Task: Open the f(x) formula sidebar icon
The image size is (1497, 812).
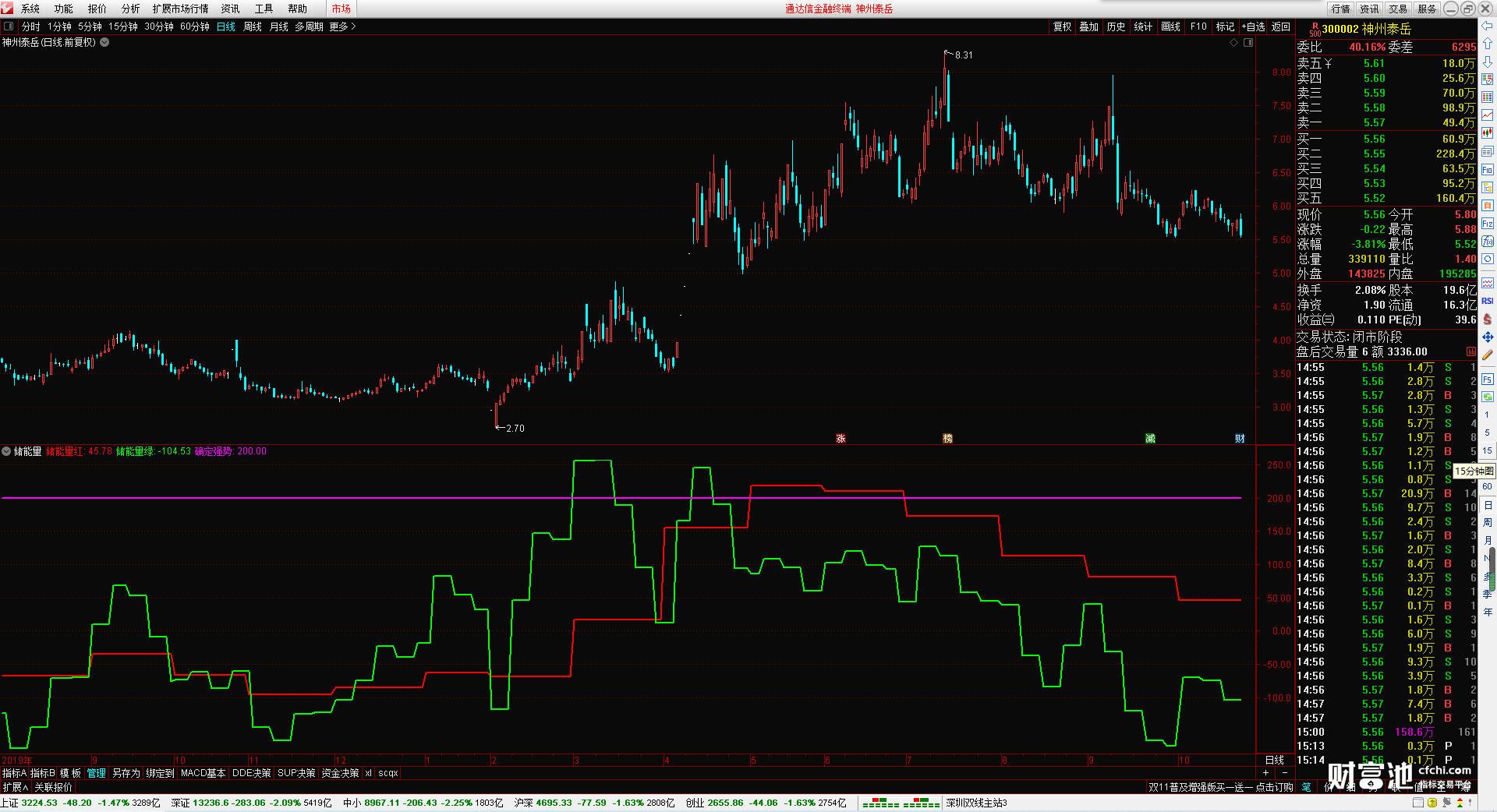Action: (1487, 242)
